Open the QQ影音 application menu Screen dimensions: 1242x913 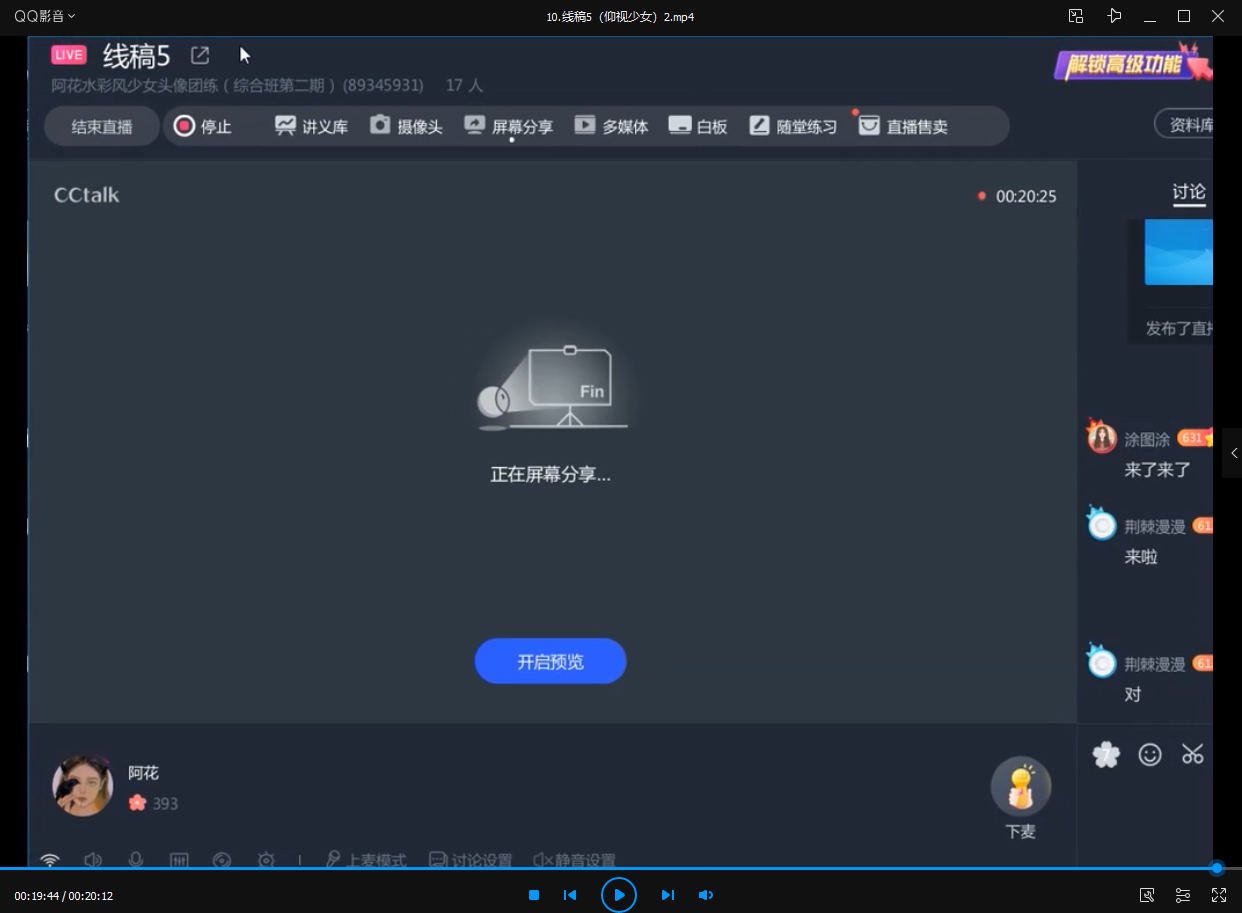[40, 15]
